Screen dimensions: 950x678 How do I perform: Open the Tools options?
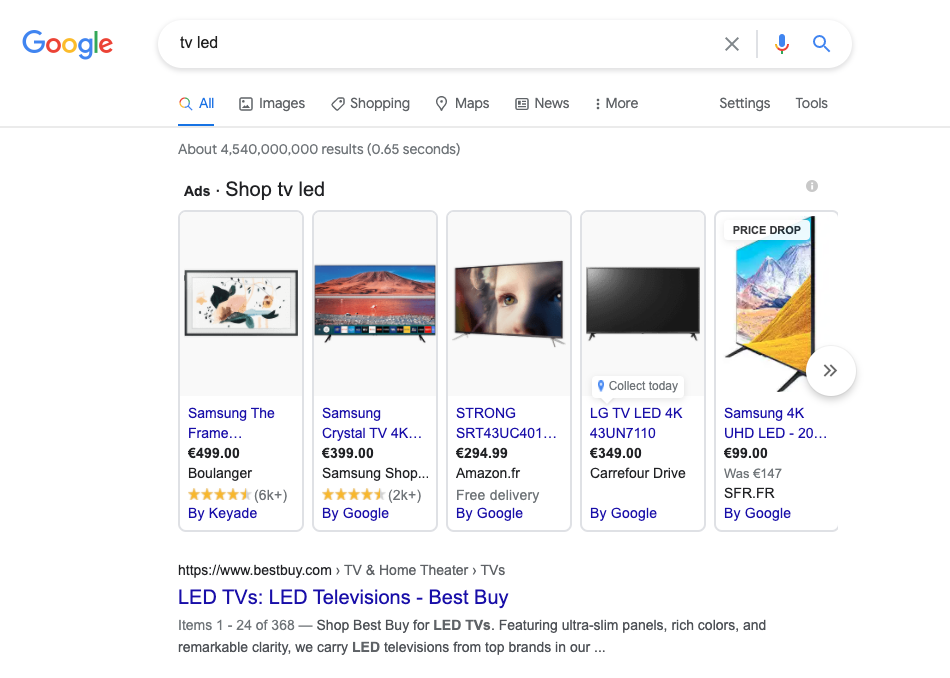[x=811, y=104]
